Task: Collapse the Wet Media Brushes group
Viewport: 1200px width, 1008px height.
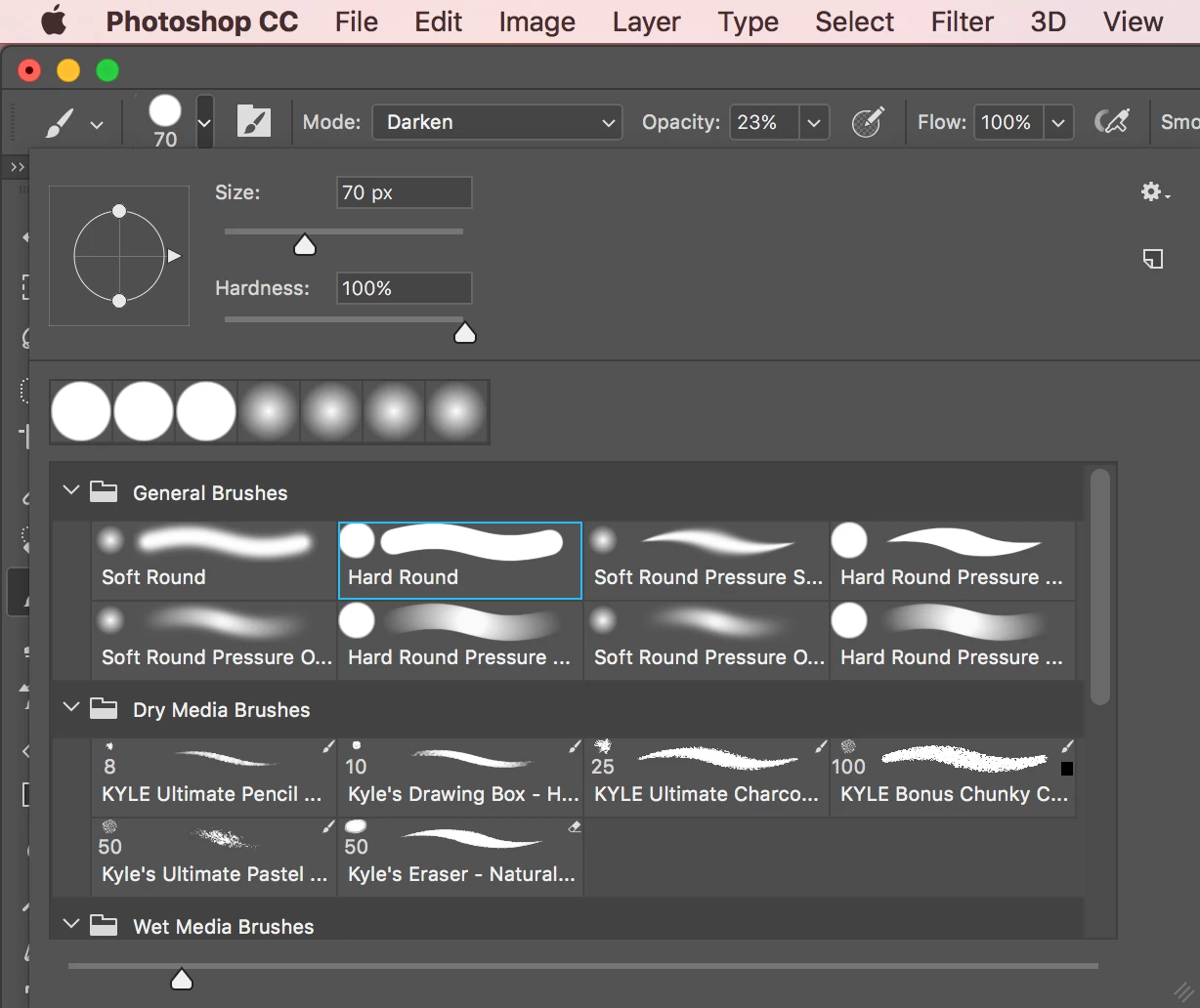Action: click(70, 924)
